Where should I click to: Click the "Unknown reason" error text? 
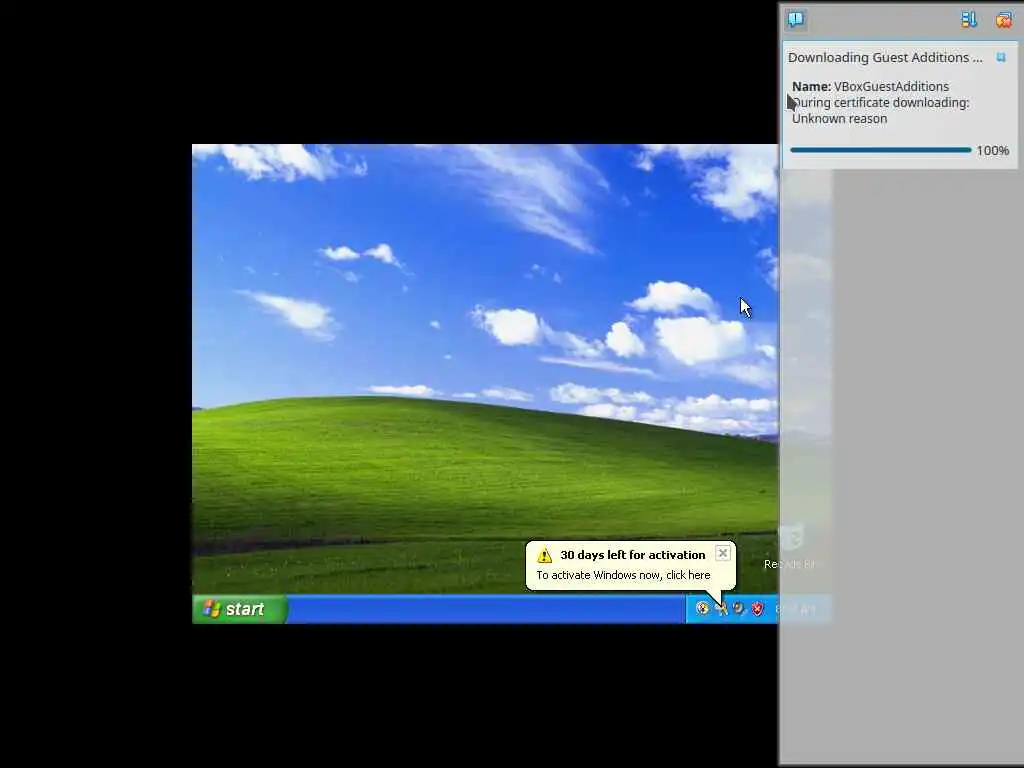pos(839,119)
